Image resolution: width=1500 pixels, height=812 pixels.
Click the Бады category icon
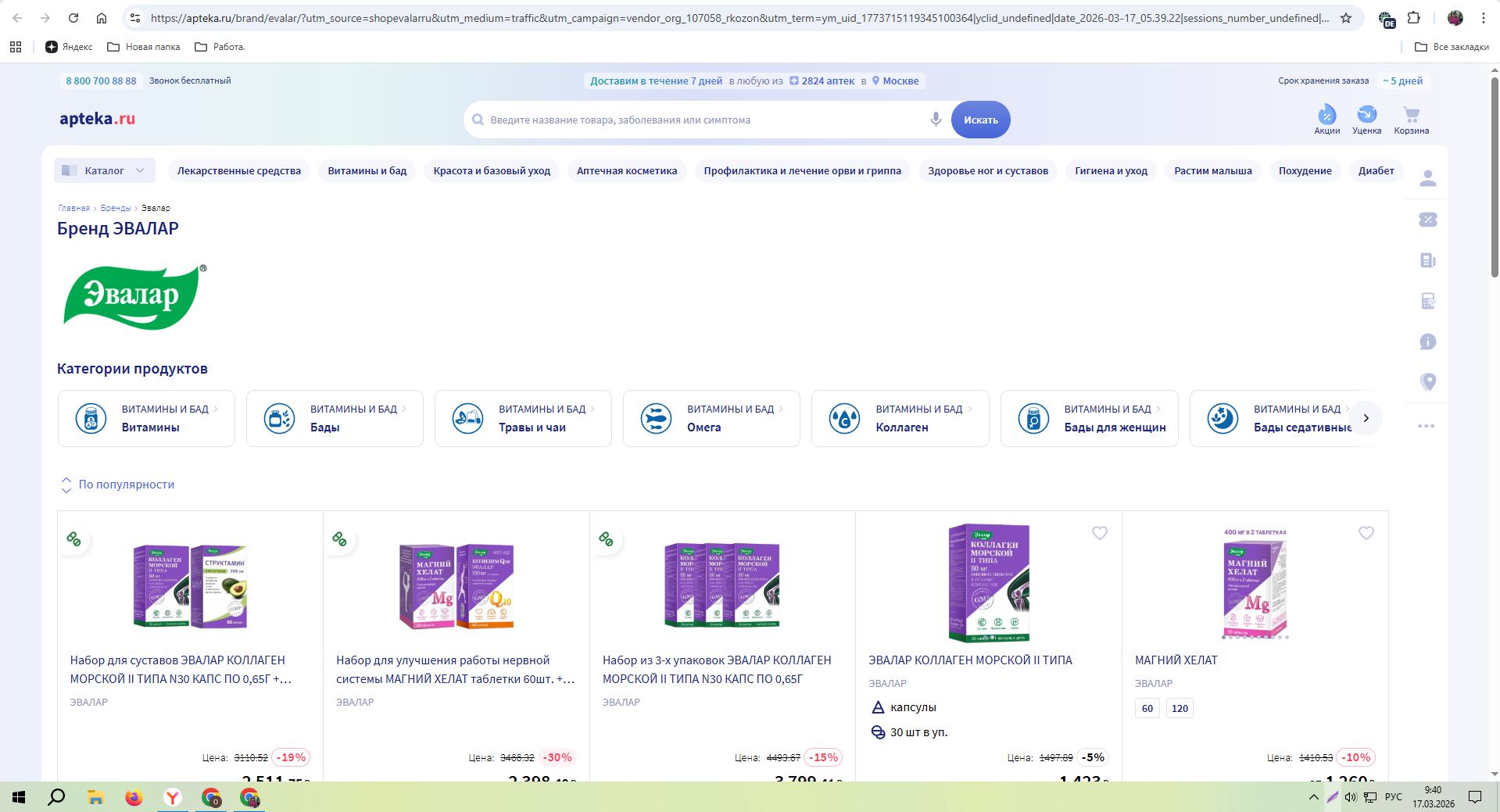[279, 418]
